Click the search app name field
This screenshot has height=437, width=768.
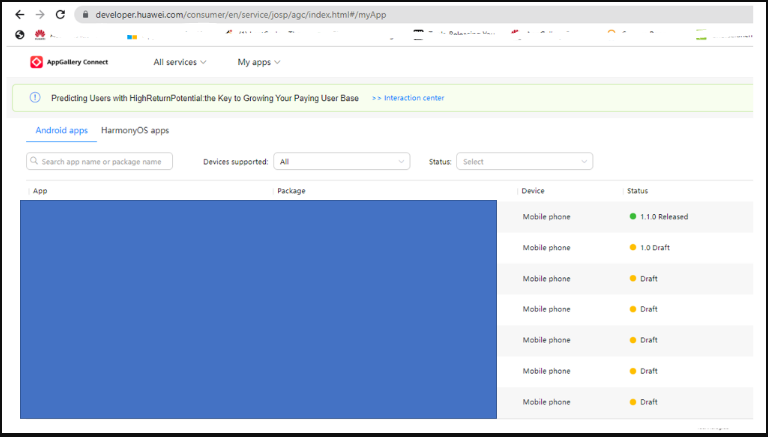click(99, 161)
